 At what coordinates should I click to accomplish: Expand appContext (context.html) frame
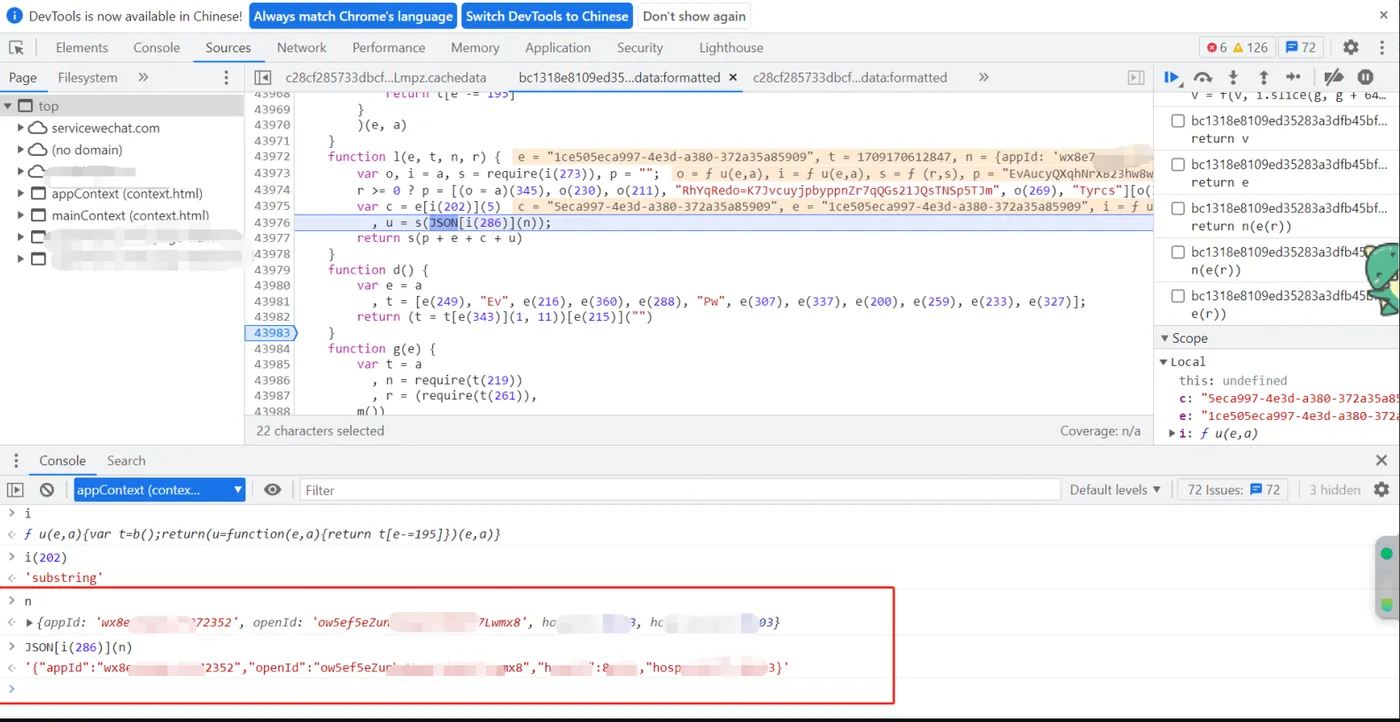point(21,194)
